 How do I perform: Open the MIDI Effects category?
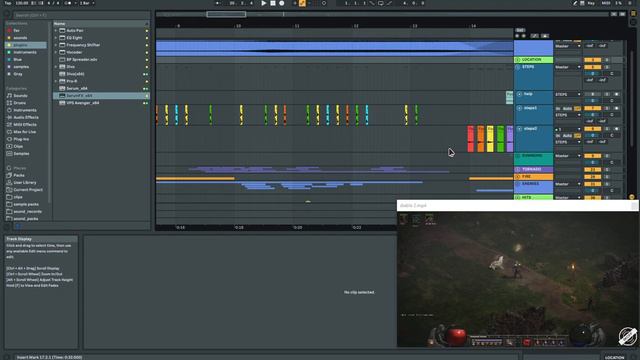tap(25, 124)
